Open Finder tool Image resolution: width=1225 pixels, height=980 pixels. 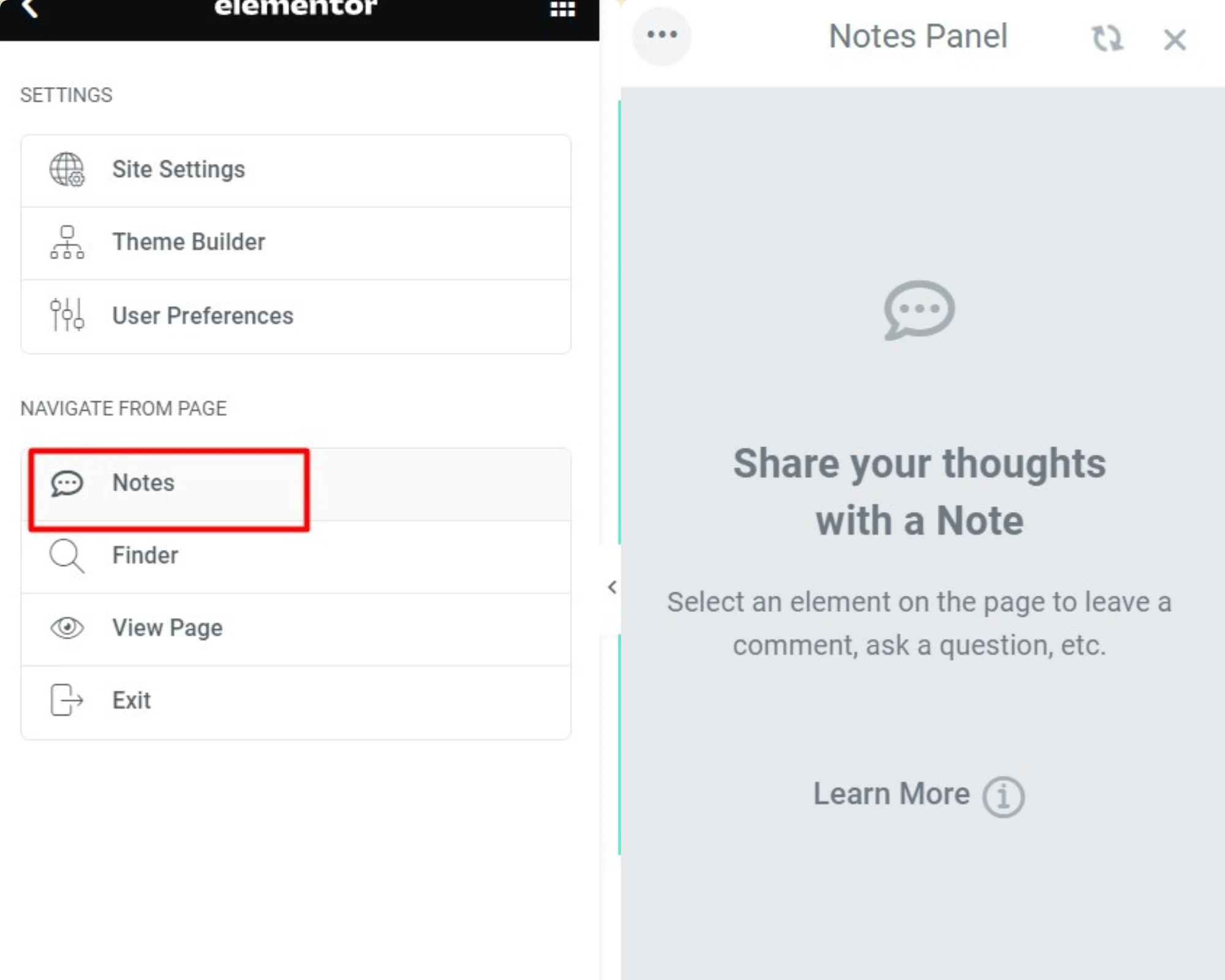[144, 555]
